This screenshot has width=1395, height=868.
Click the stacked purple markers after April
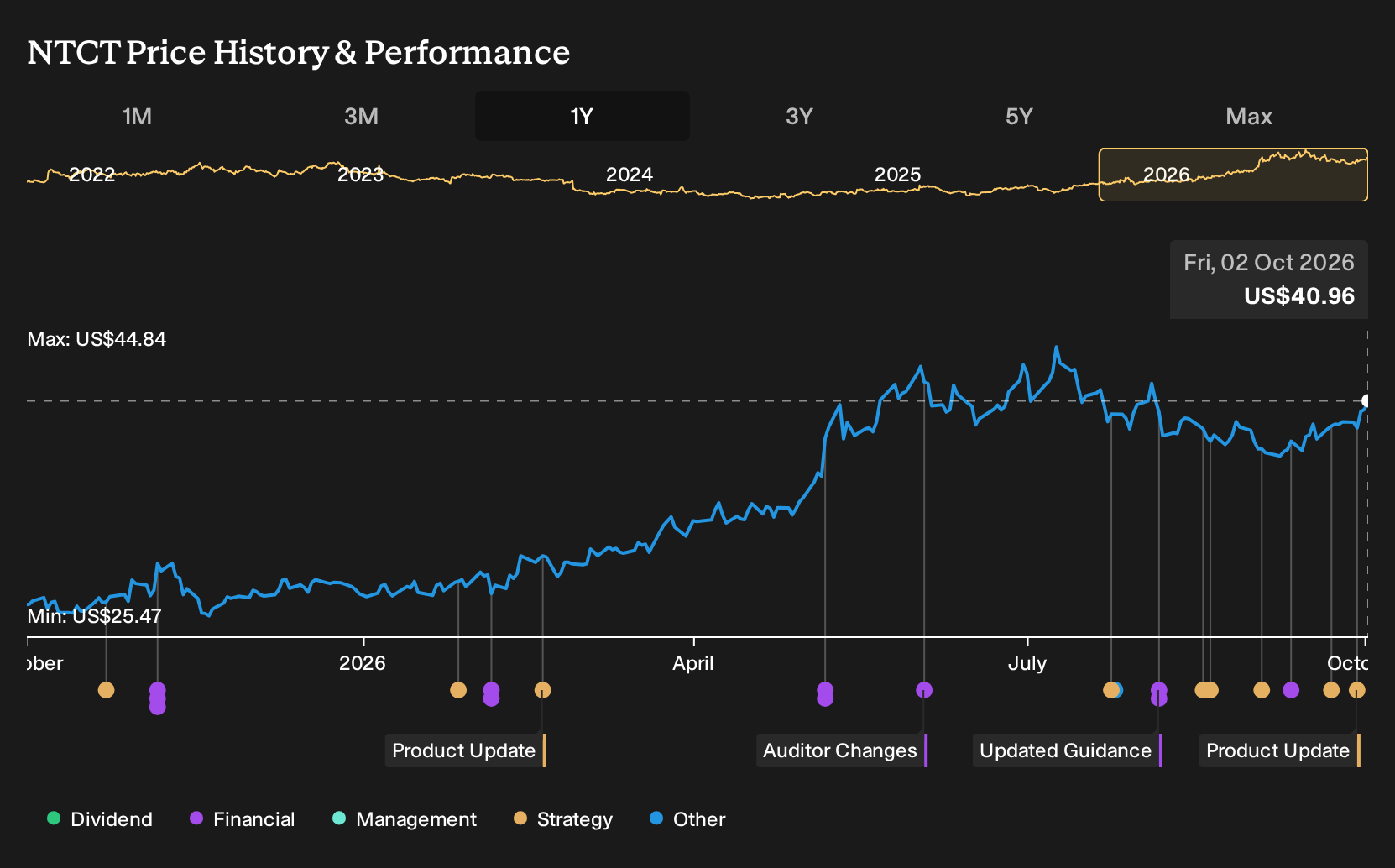click(825, 694)
